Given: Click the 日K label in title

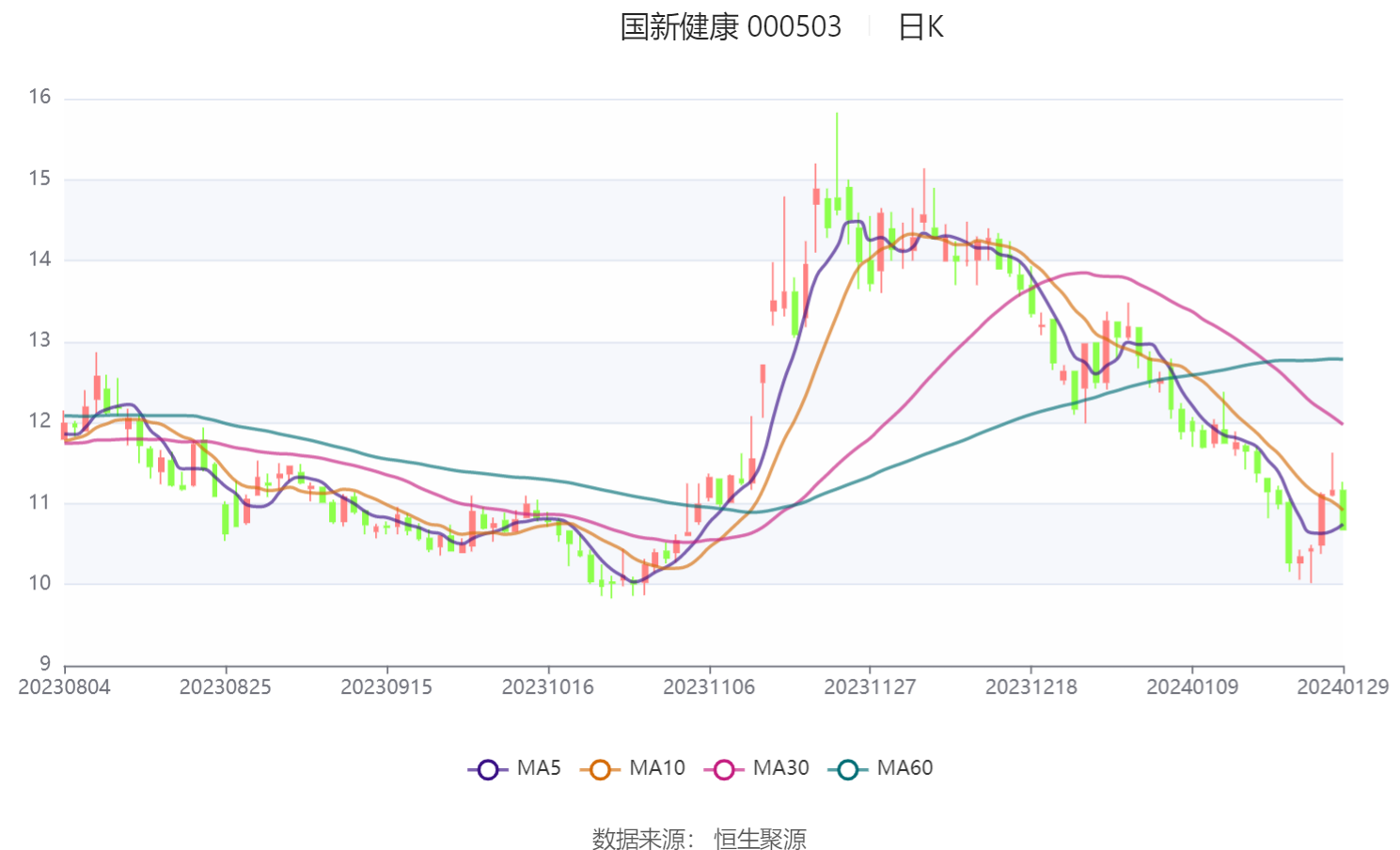Looking at the screenshot, I should point(920,26).
